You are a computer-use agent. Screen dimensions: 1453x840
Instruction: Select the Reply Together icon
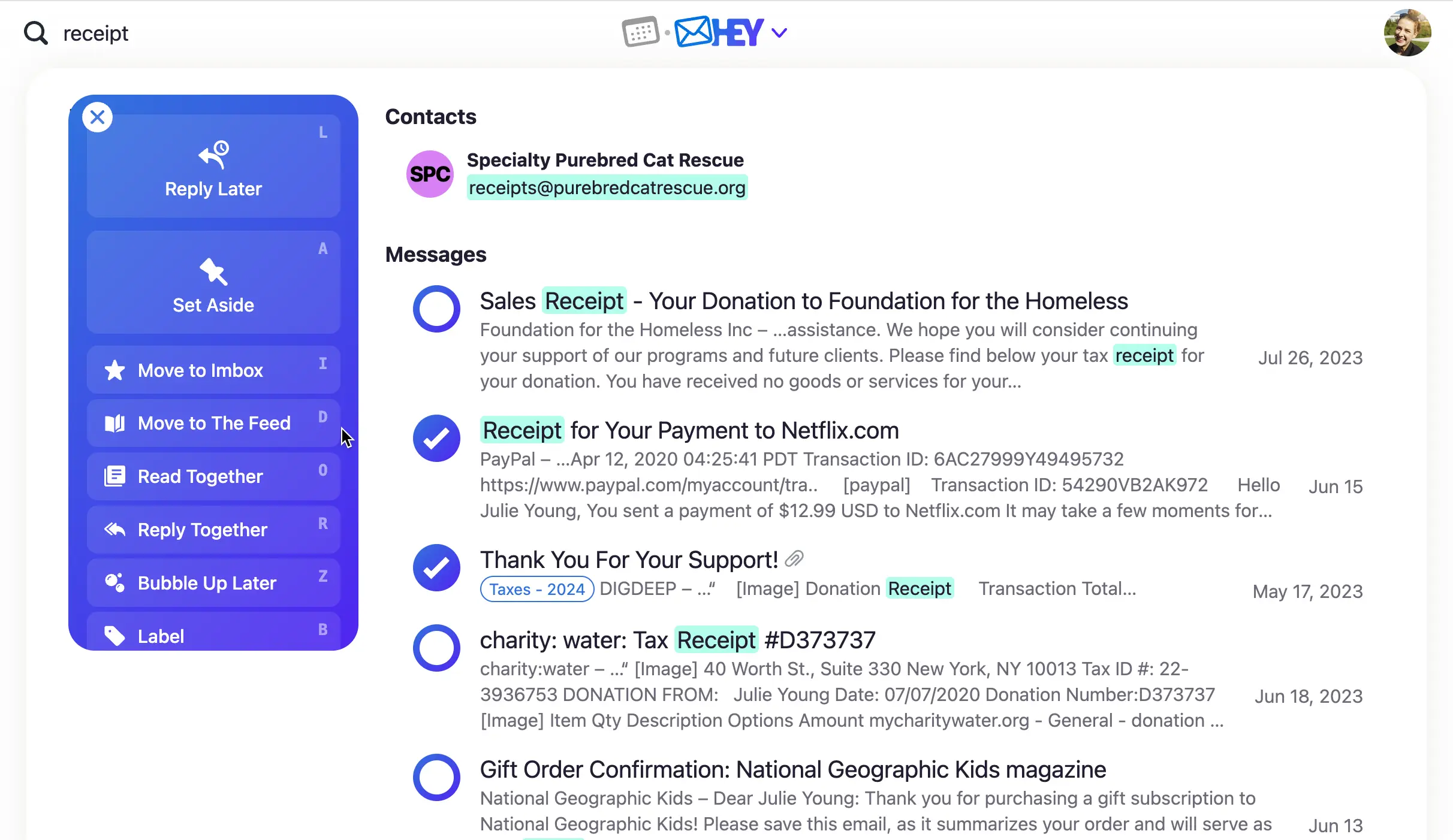[113, 529]
